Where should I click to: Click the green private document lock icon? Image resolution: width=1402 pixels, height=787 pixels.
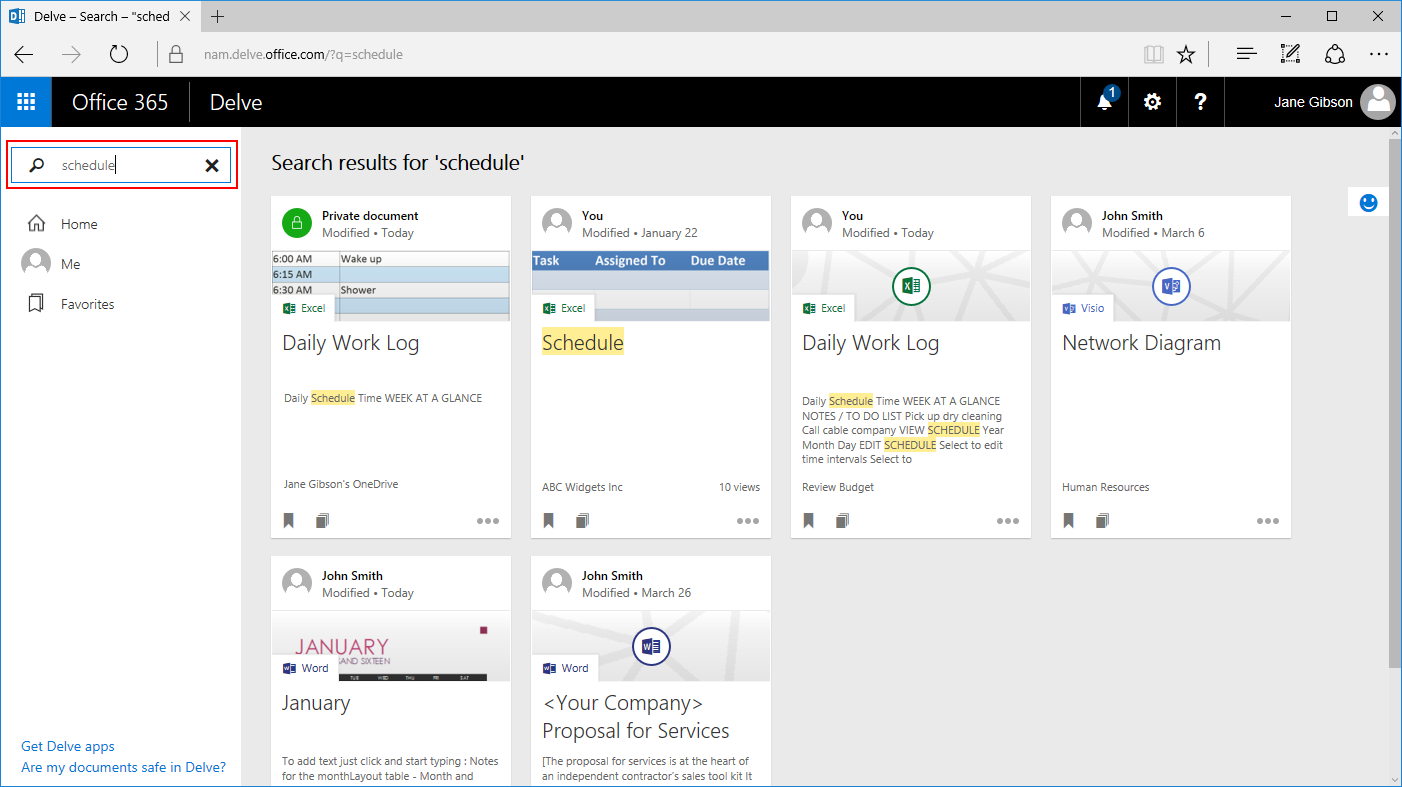pyautogui.click(x=297, y=223)
